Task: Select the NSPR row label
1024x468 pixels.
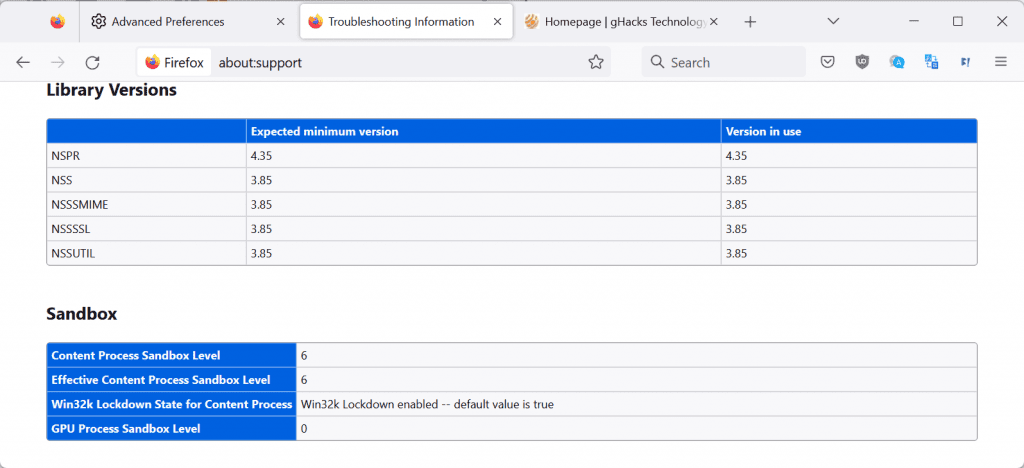Action: [x=65, y=156]
